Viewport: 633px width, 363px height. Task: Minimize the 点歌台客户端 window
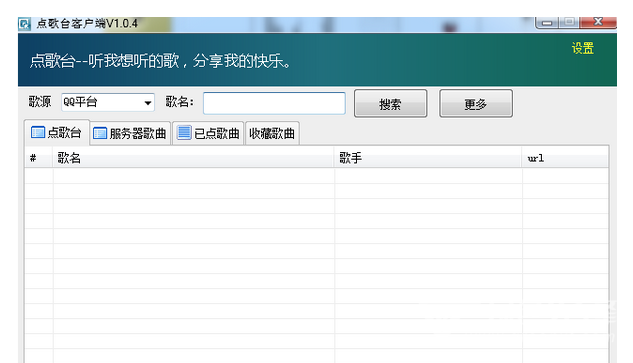pyautogui.click(x=547, y=23)
